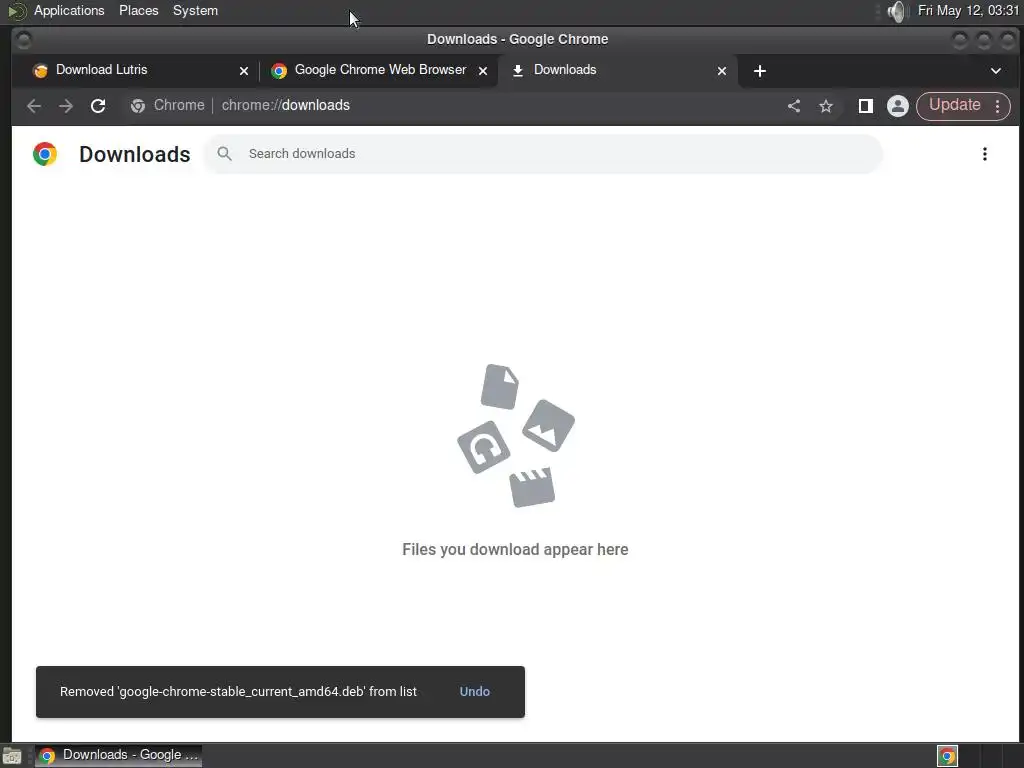Screen dimensions: 1024x768
Task: Open the Downloads page three-dot more actions menu
Action: click(985, 154)
